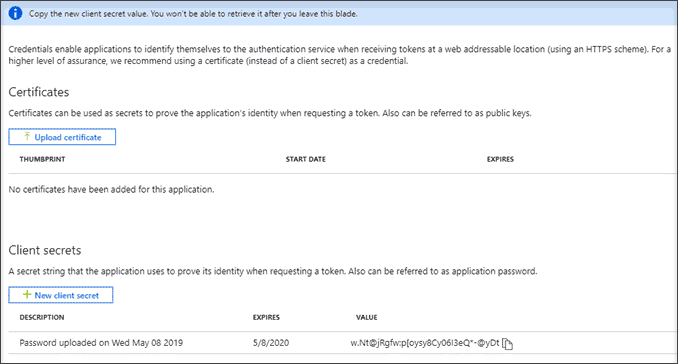Click the blue info icon in the banner
This screenshot has height=364, width=678.
(15, 13)
